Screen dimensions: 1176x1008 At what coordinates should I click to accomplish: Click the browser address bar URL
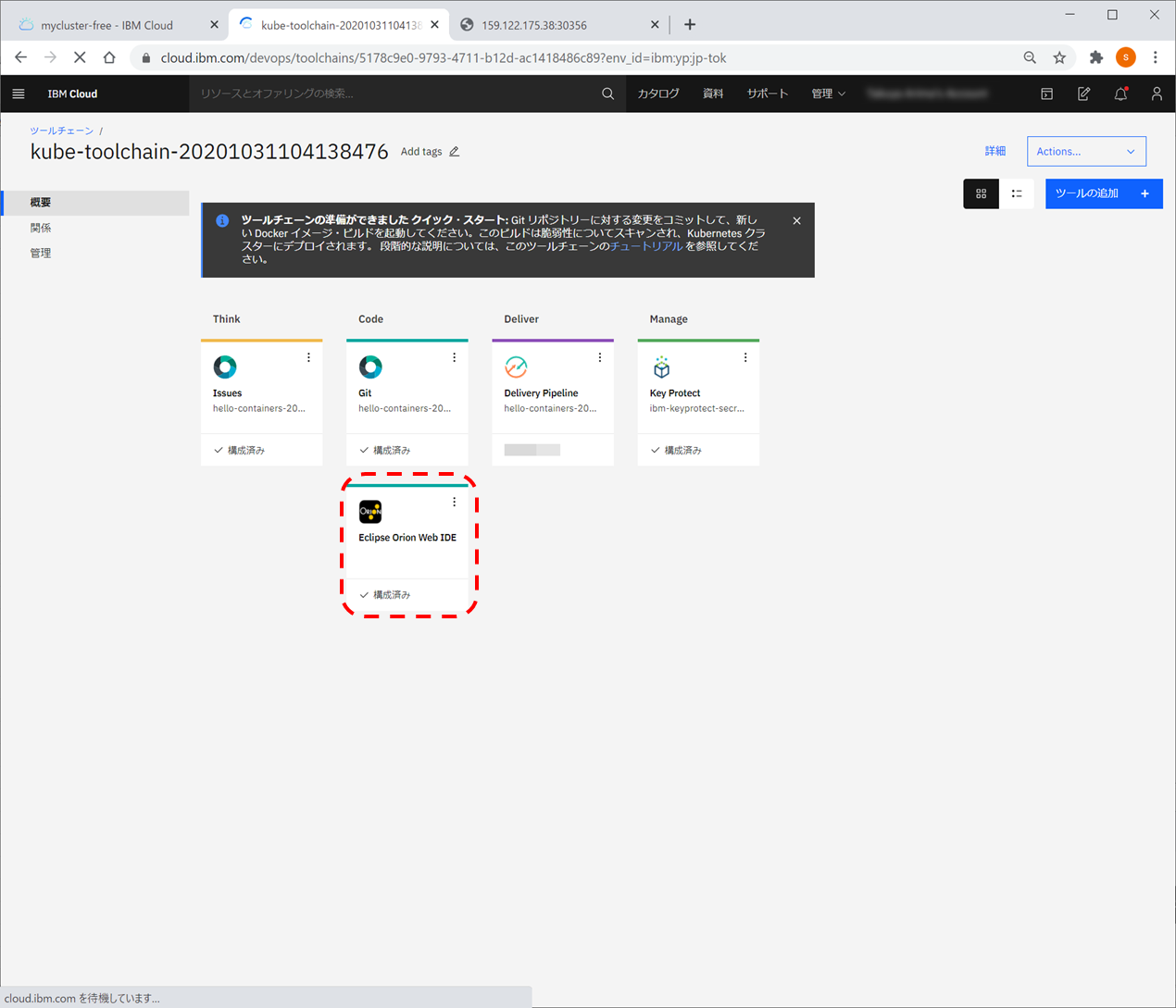coord(444,57)
